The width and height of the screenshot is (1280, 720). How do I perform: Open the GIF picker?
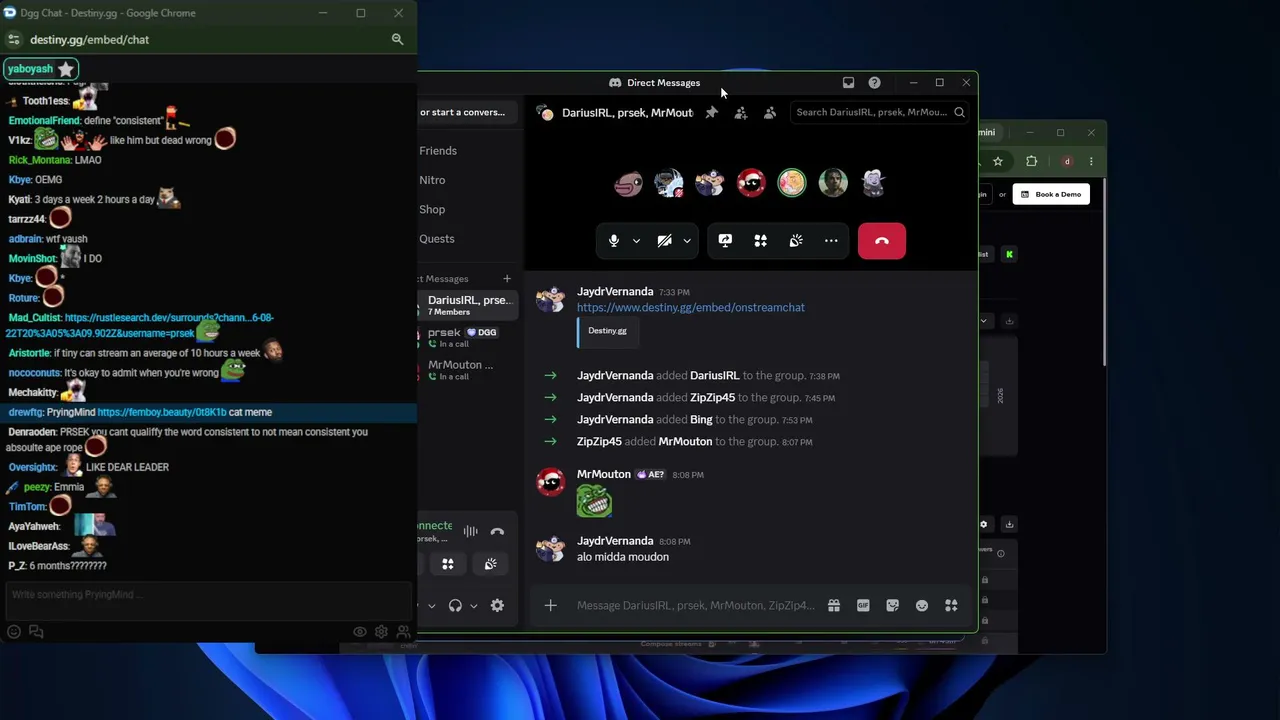pyautogui.click(x=863, y=606)
